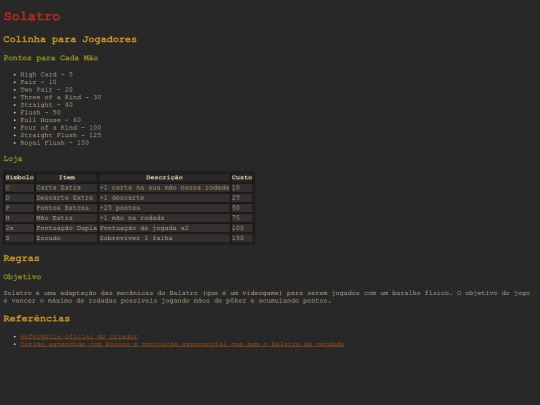Click the cost "10" in Carta Extra row
The image size is (540, 405).
(242, 188)
